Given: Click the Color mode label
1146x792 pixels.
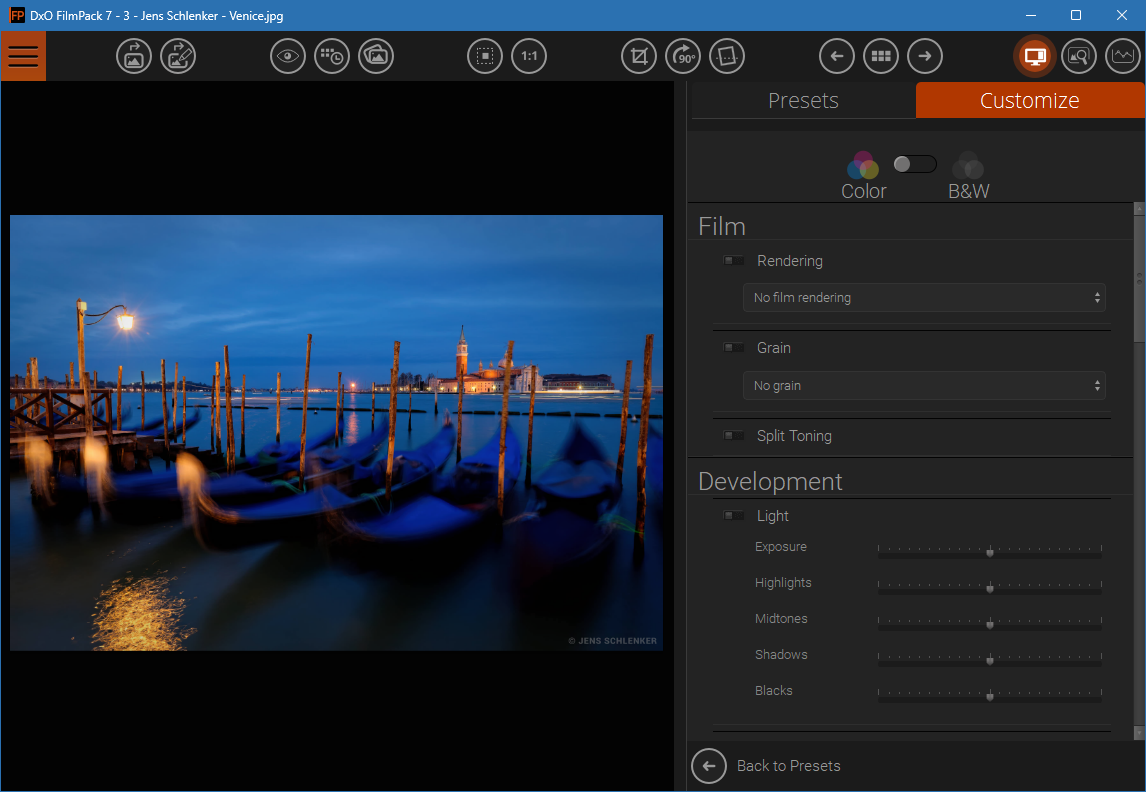Looking at the screenshot, I should coord(863,191).
